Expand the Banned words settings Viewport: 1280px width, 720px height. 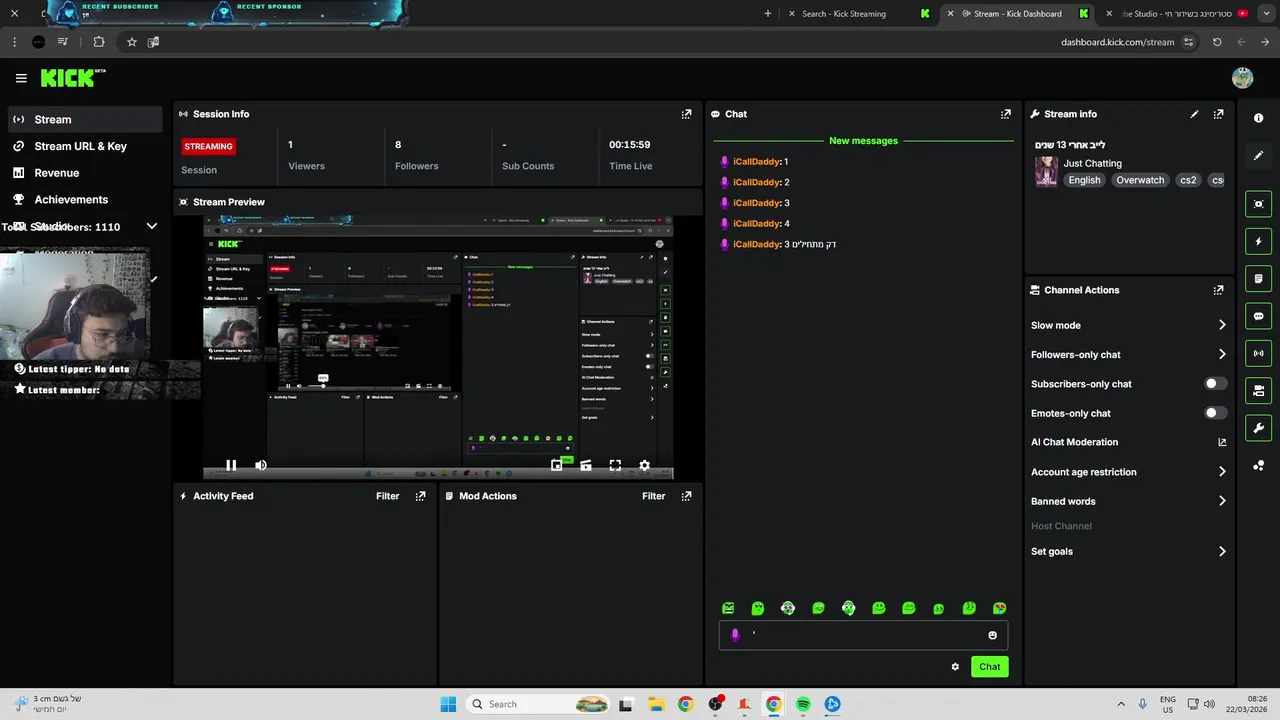(1222, 501)
